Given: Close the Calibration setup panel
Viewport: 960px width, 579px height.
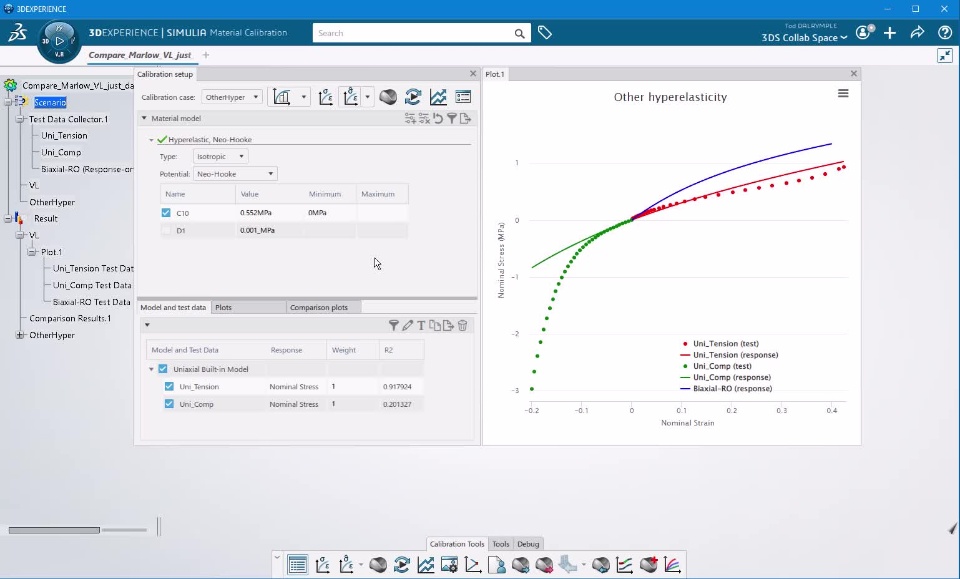Looking at the screenshot, I should (x=473, y=73).
